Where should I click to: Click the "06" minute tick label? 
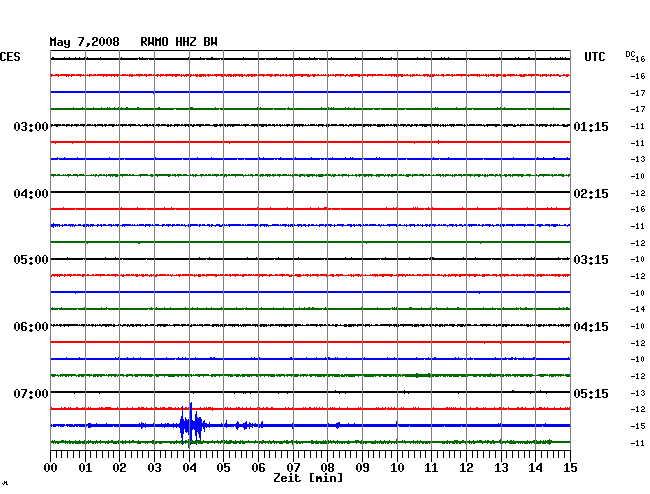[258, 468]
